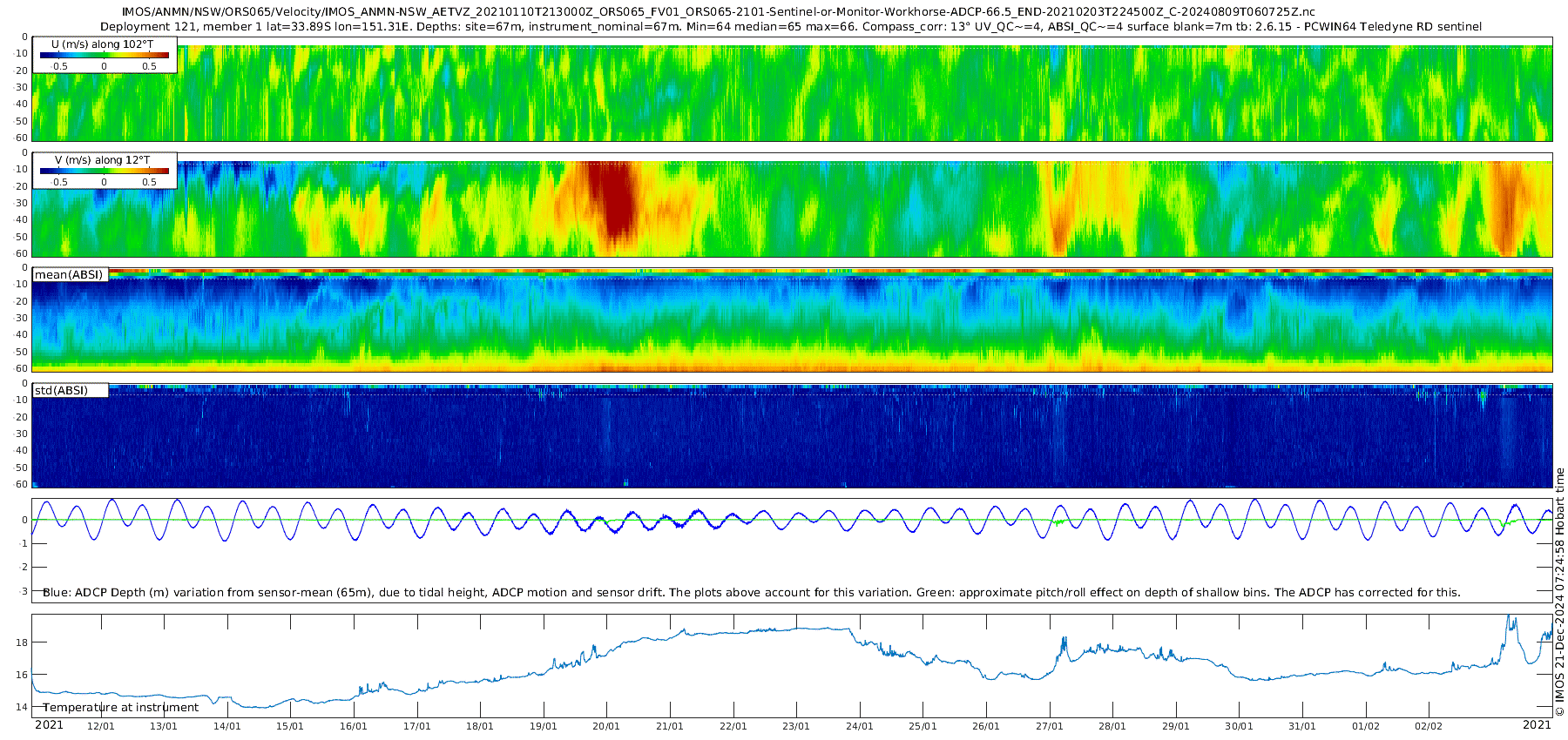The image size is (1568, 740).
Task: Click the 12/01 date tick label
Action: coord(101,727)
